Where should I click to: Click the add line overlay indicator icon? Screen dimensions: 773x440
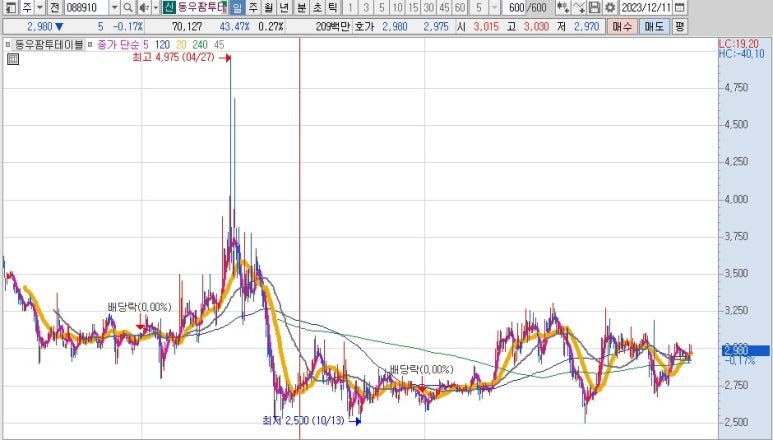pyautogui.click(x=579, y=7)
